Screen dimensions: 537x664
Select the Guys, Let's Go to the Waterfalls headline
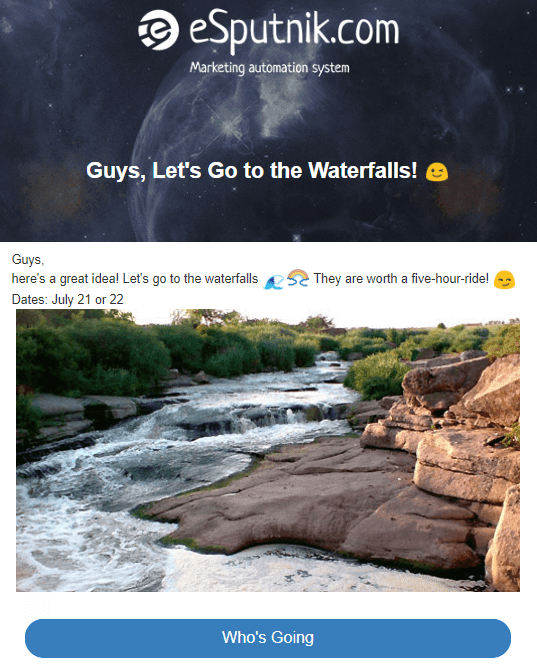pos(252,171)
